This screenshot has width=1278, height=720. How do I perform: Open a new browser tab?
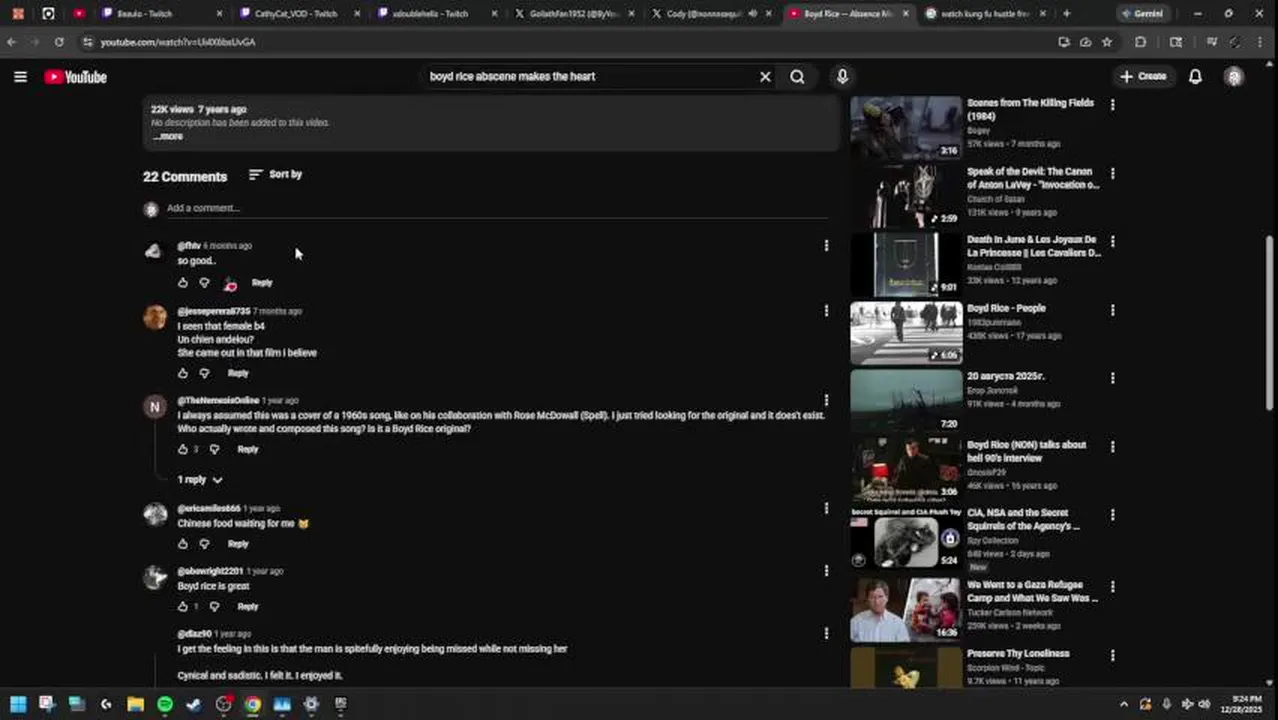pyautogui.click(x=1067, y=14)
